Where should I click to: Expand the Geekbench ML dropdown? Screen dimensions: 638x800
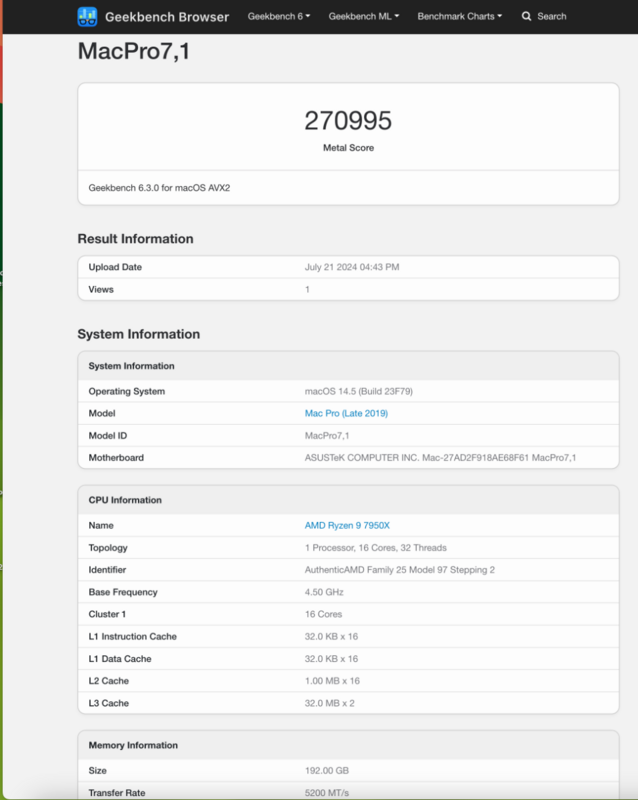[x=363, y=17]
